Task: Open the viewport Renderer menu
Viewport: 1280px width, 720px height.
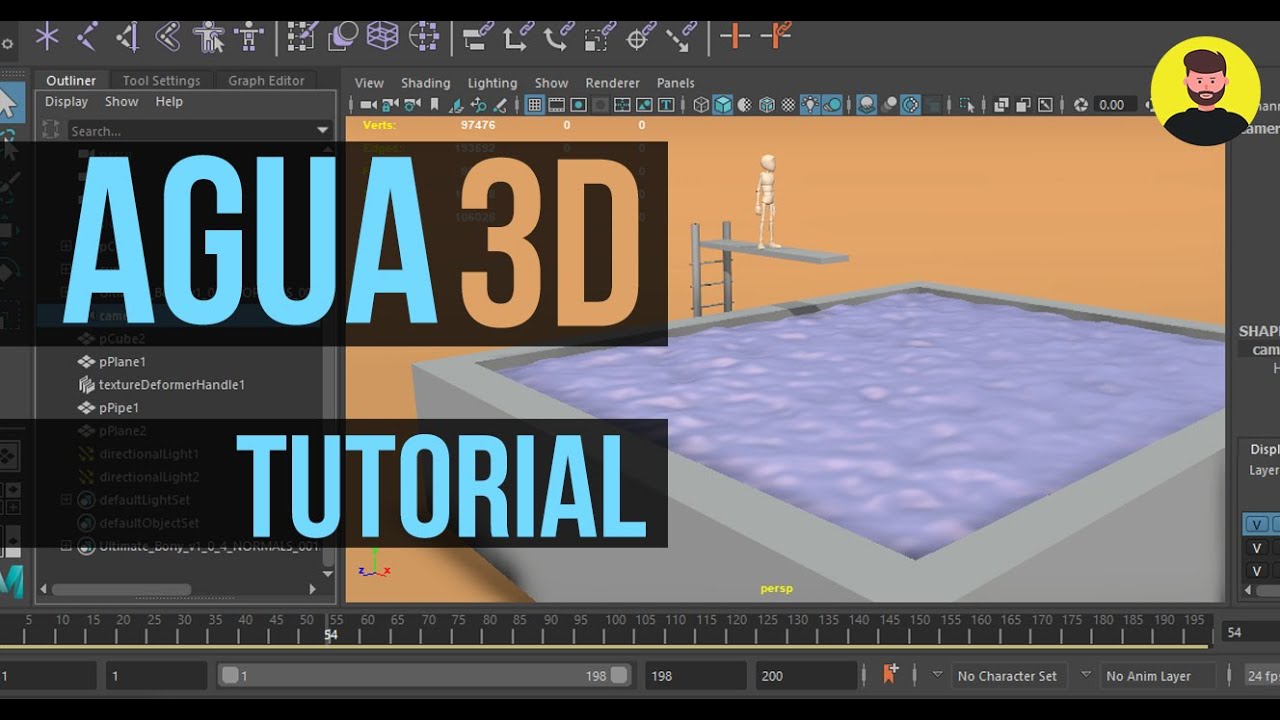Action: point(612,83)
